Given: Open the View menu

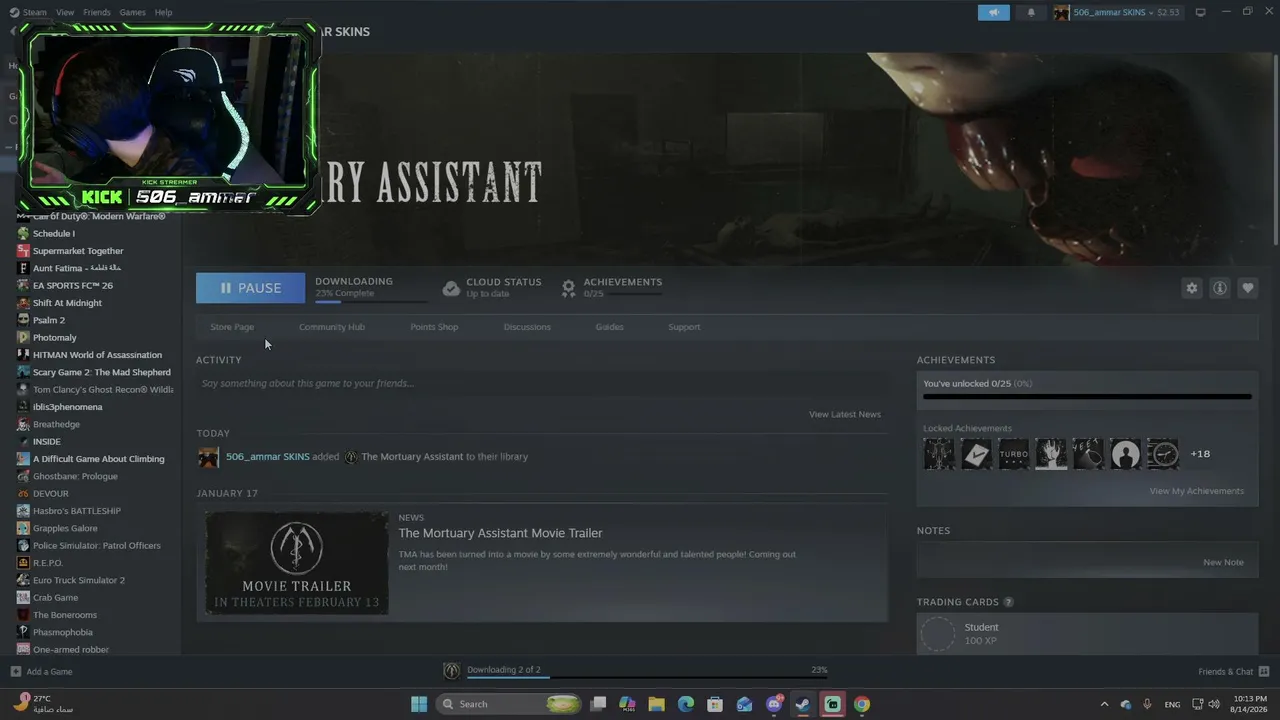Looking at the screenshot, I should [65, 12].
